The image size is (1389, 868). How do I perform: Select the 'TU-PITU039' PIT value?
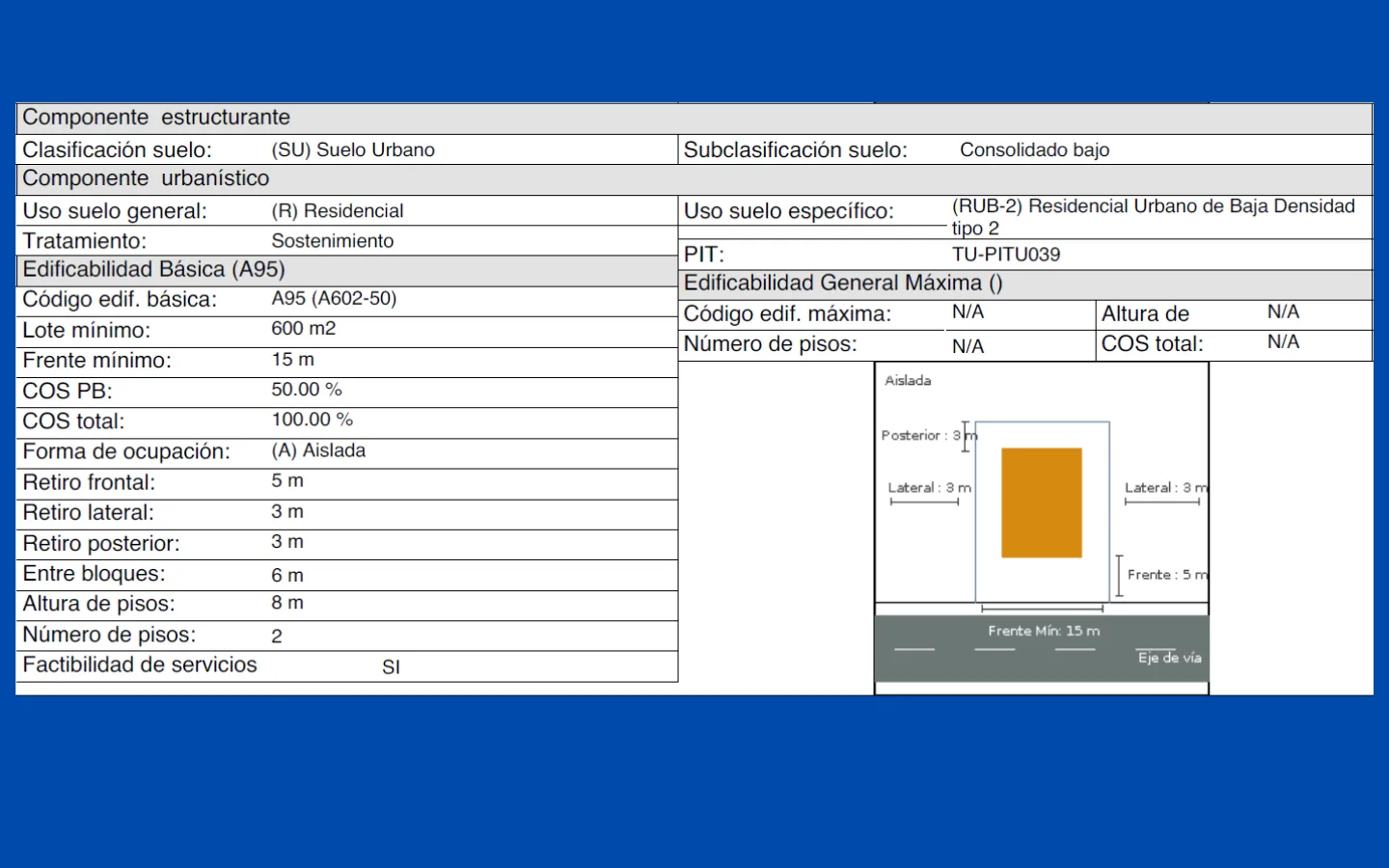coord(1006,255)
